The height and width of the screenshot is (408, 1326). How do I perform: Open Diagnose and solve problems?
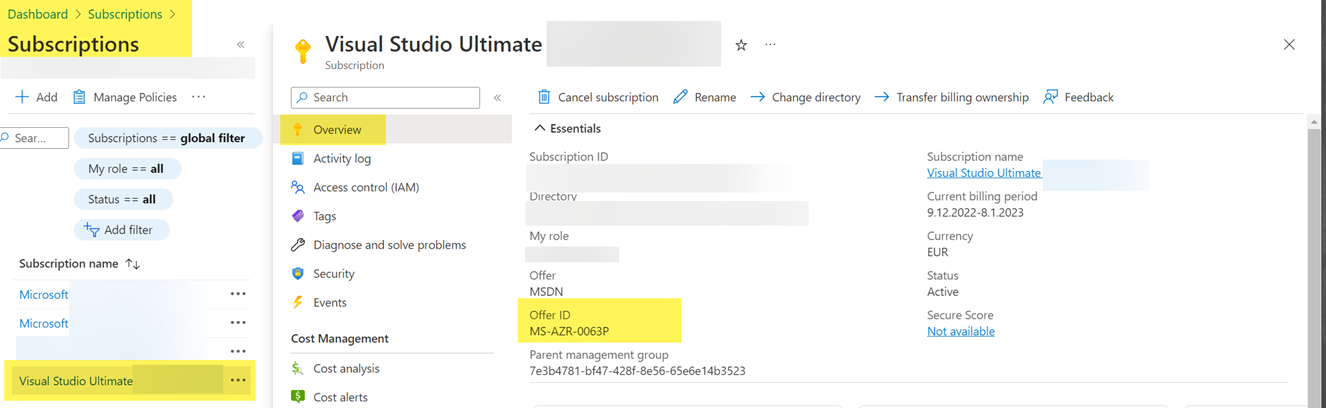tap(390, 245)
